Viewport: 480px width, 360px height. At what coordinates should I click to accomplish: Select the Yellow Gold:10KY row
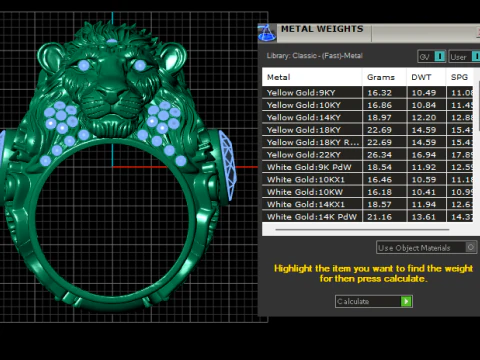[x=368, y=105]
